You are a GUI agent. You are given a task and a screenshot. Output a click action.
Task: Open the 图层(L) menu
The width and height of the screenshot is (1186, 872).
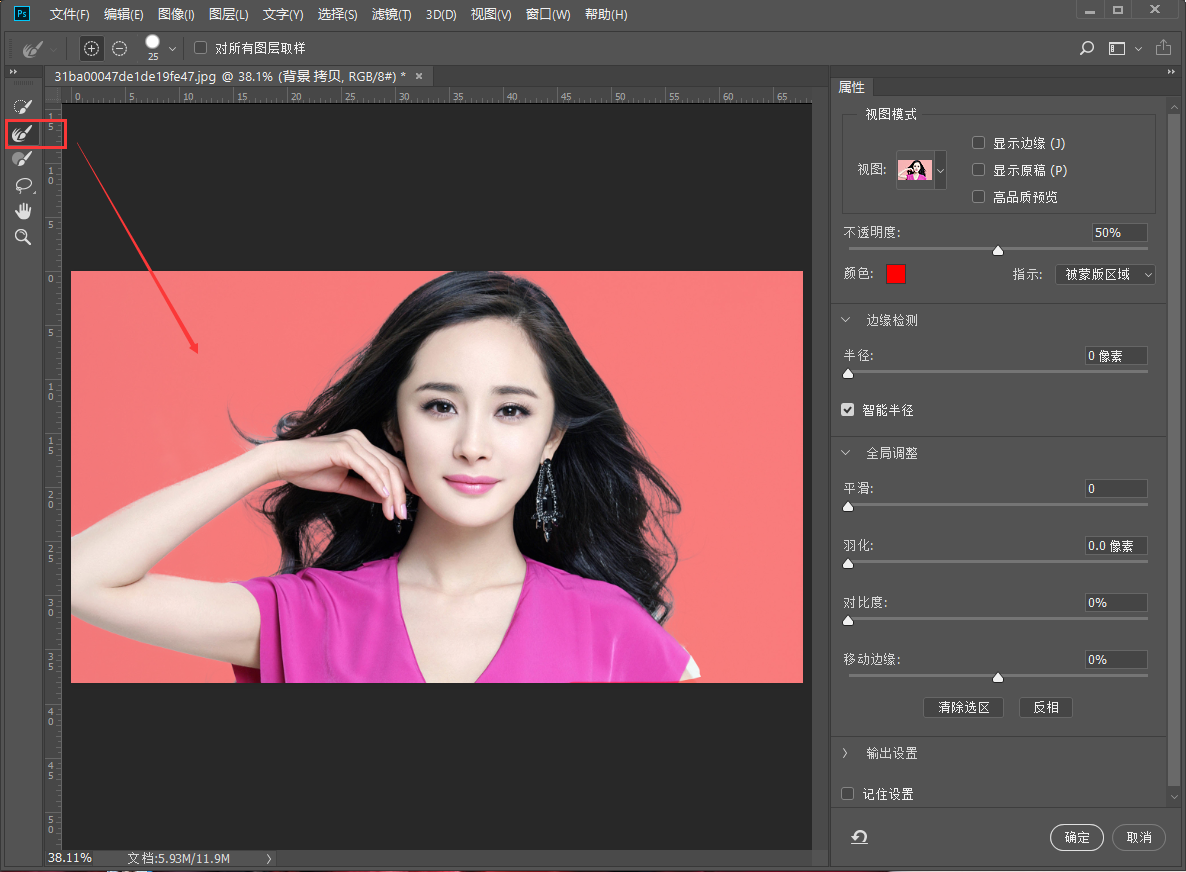229,15
